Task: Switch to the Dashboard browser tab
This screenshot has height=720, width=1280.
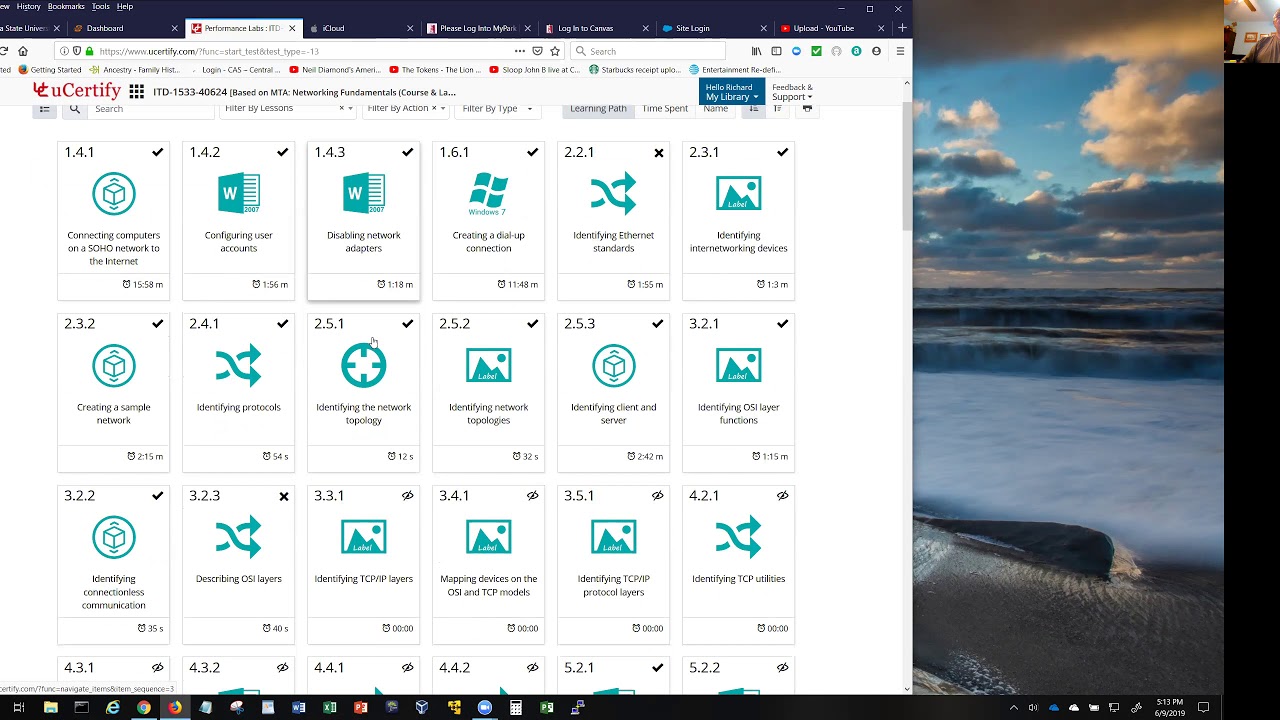Action: click(125, 28)
